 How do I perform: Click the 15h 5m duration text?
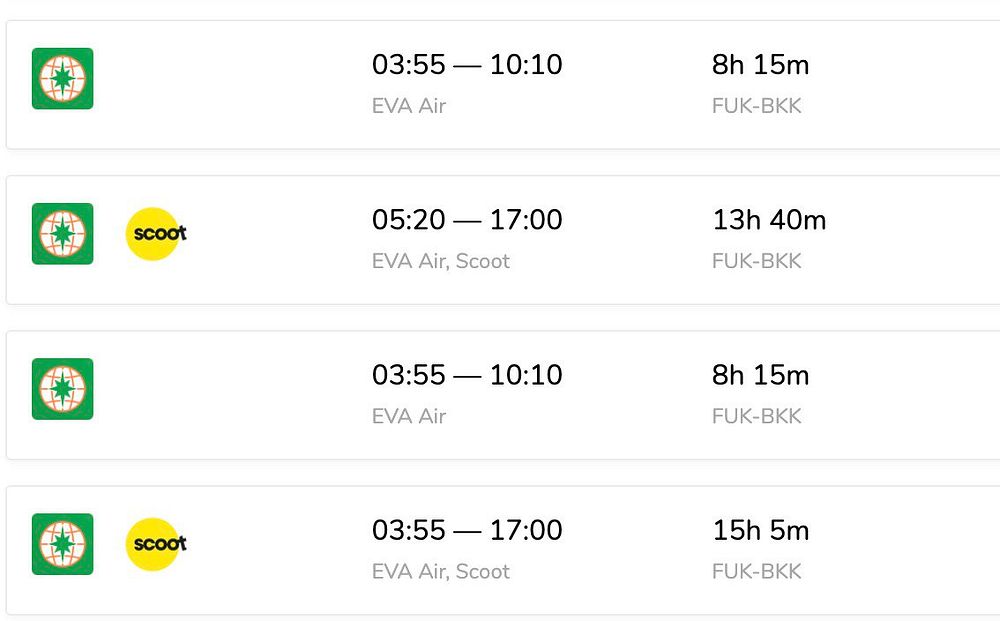pos(760,530)
